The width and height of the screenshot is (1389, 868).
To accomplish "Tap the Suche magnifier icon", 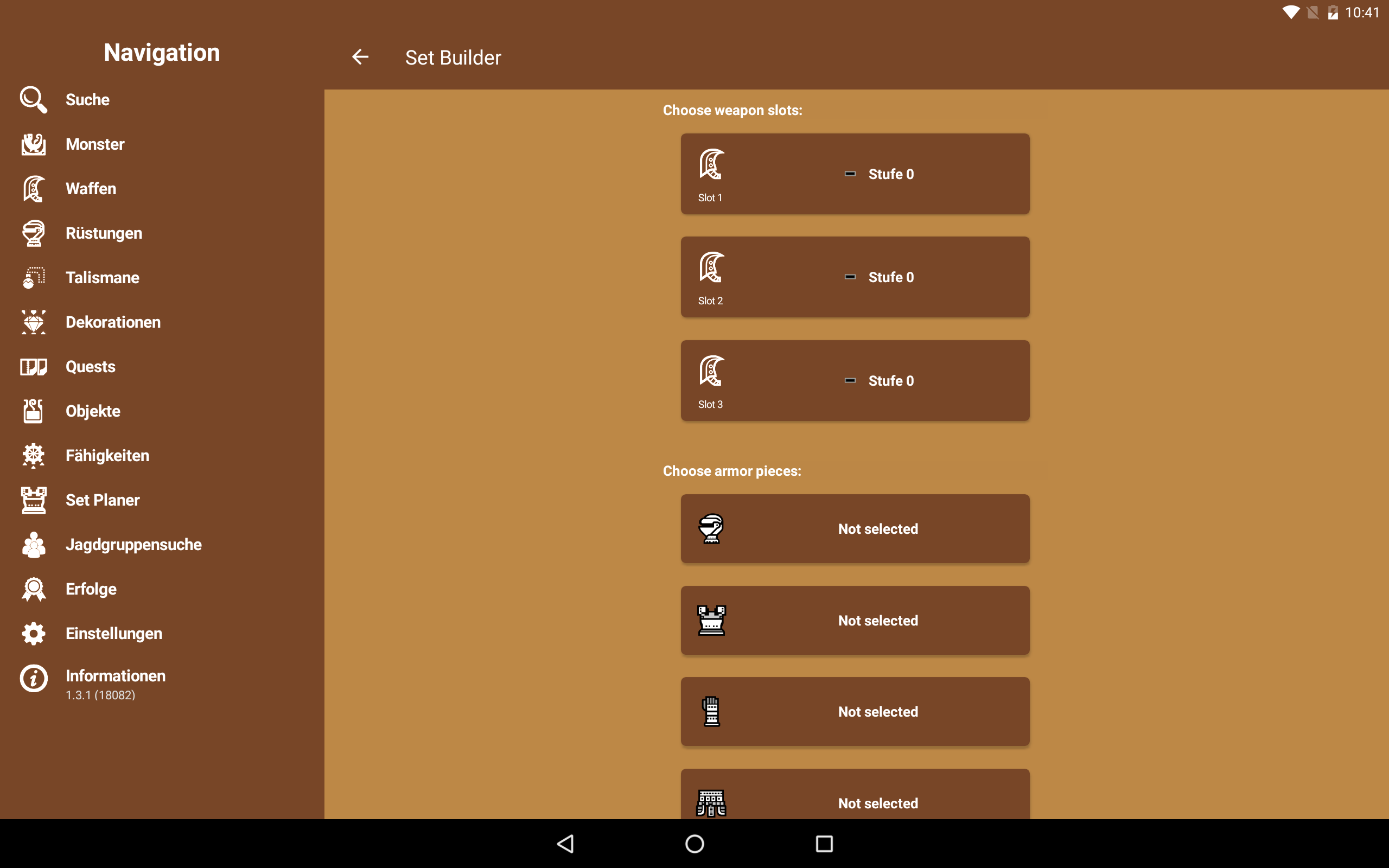I will coord(33,100).
